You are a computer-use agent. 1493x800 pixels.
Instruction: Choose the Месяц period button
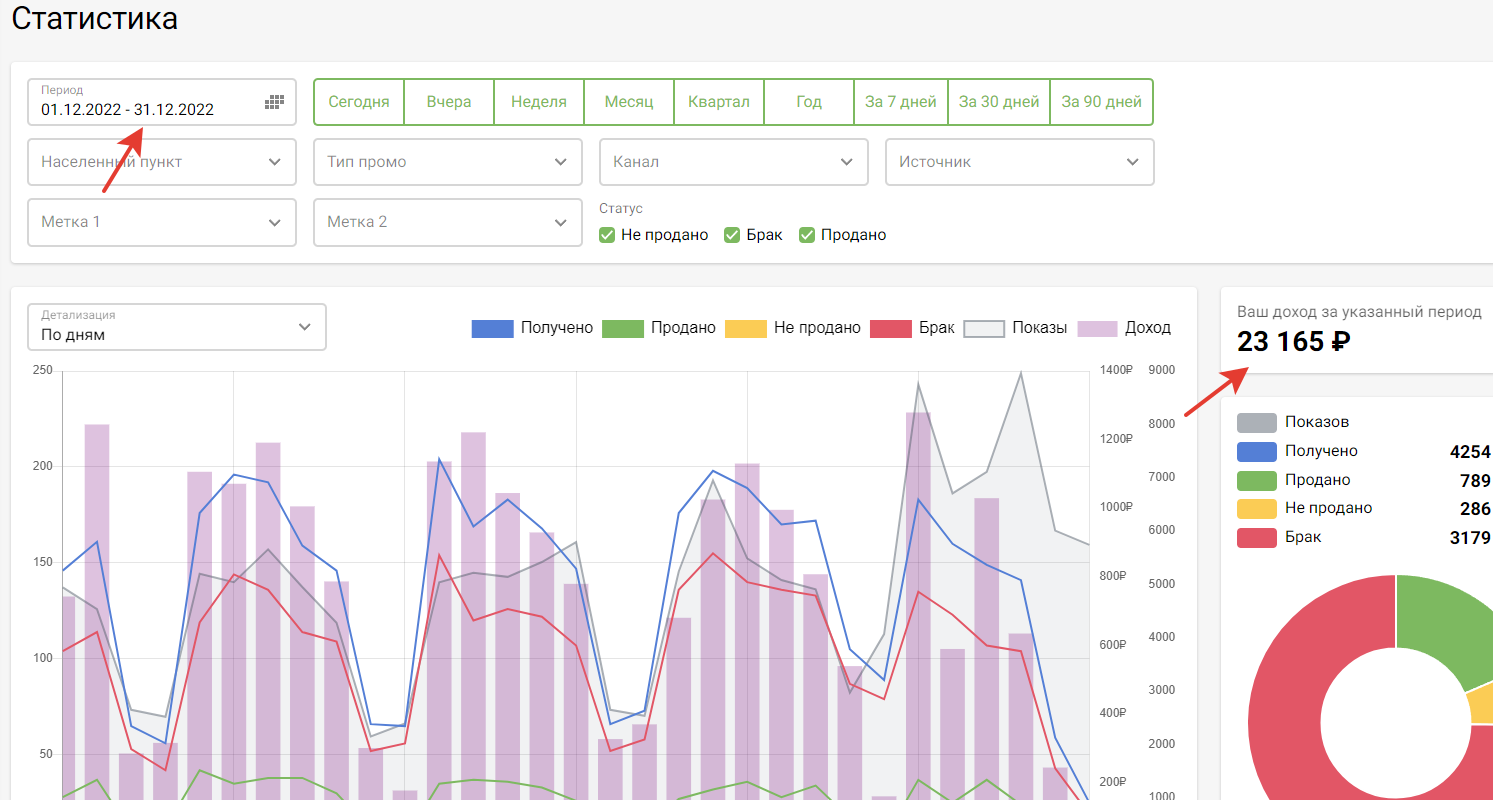pos(629,102)
